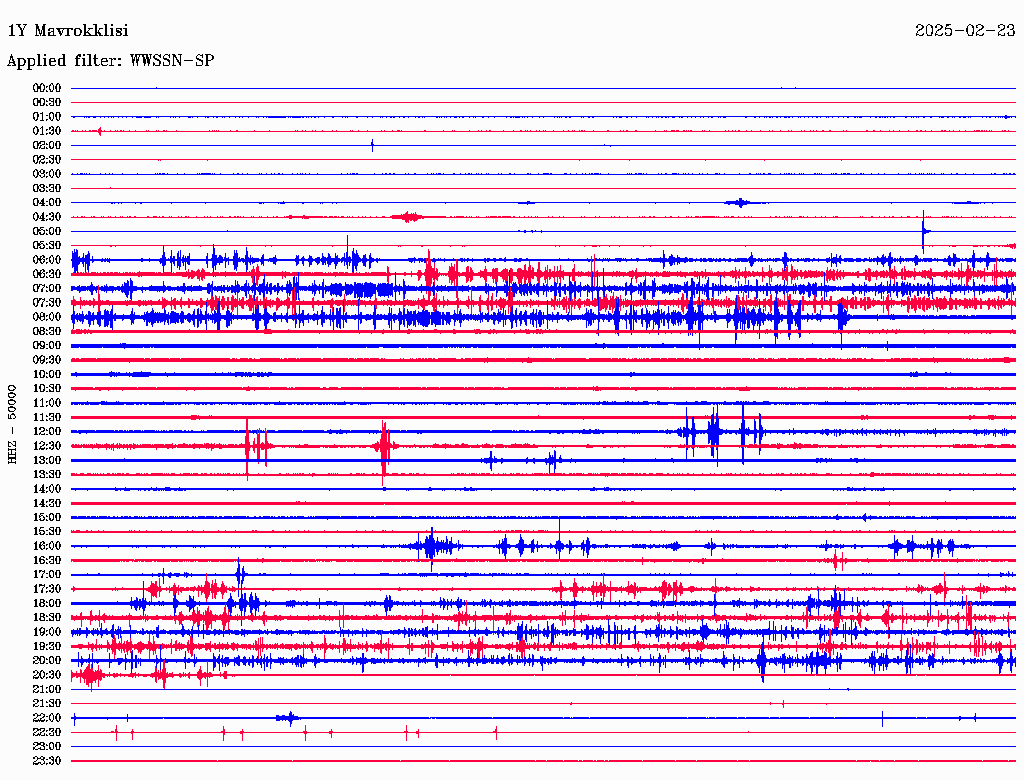
Task: Click the 1Y Mavrokklisi station title
Action: [x=68, y=31]
